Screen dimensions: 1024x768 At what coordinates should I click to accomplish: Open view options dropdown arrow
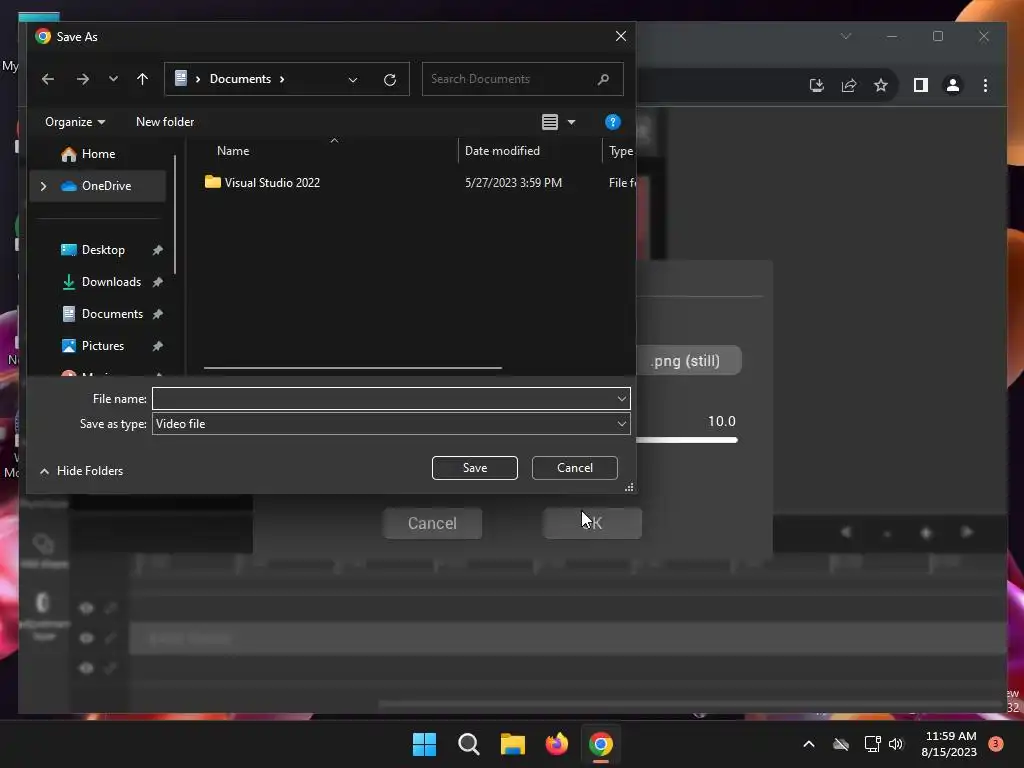tap(571, 122)
